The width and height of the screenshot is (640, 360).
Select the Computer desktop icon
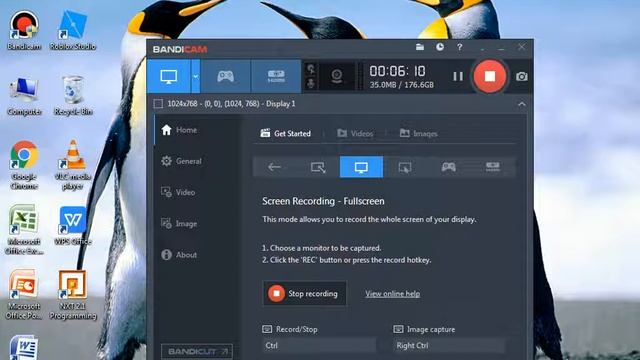pos(24,96)
